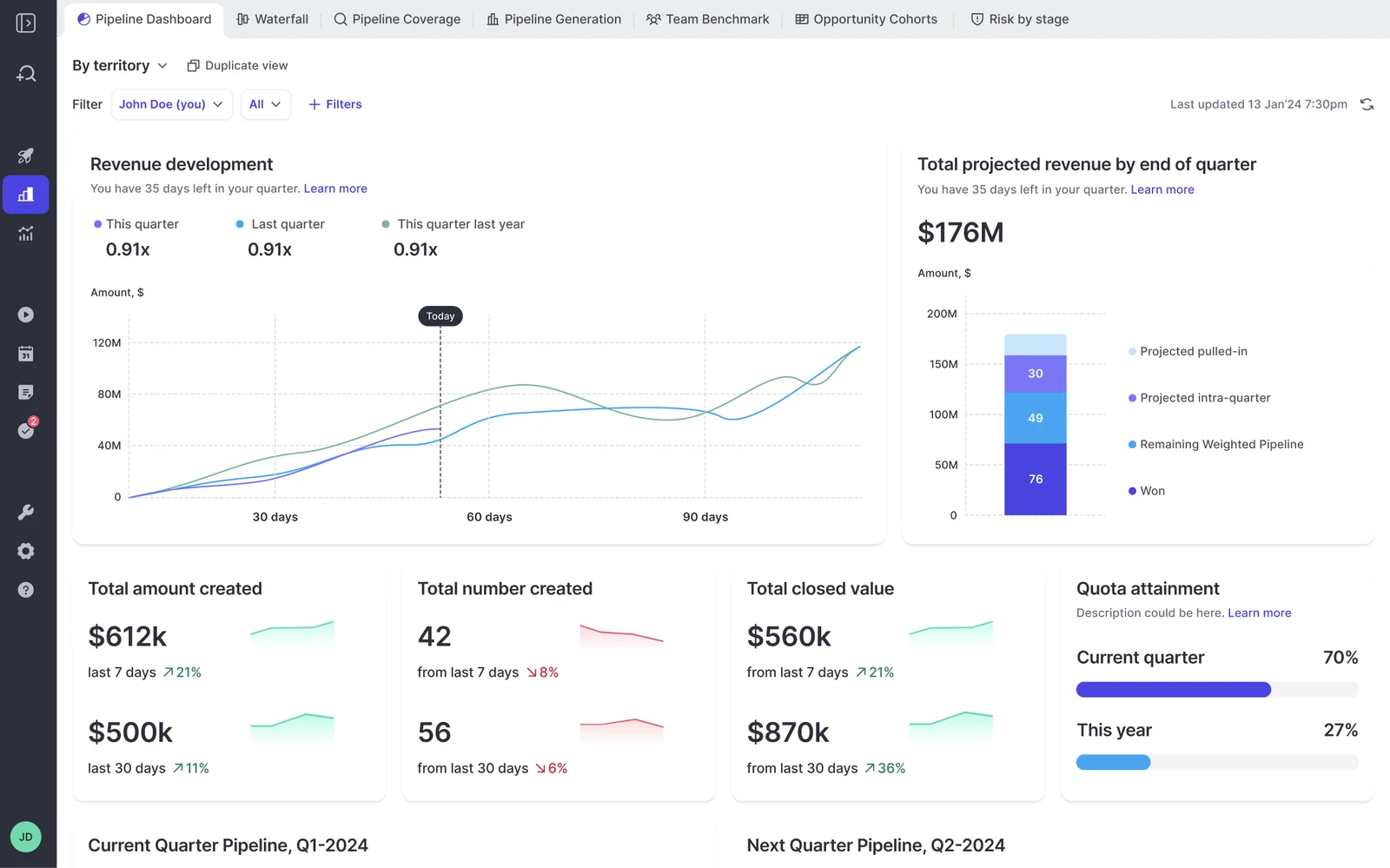
Task: Open the calendar icon in sidebar
Action: coord(26,354)
